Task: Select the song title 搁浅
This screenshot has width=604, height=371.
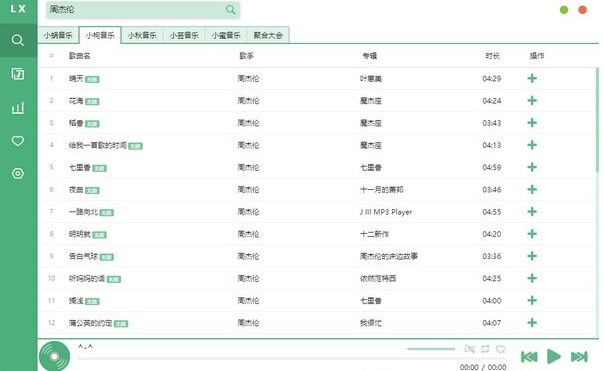Action: [76, 301]
